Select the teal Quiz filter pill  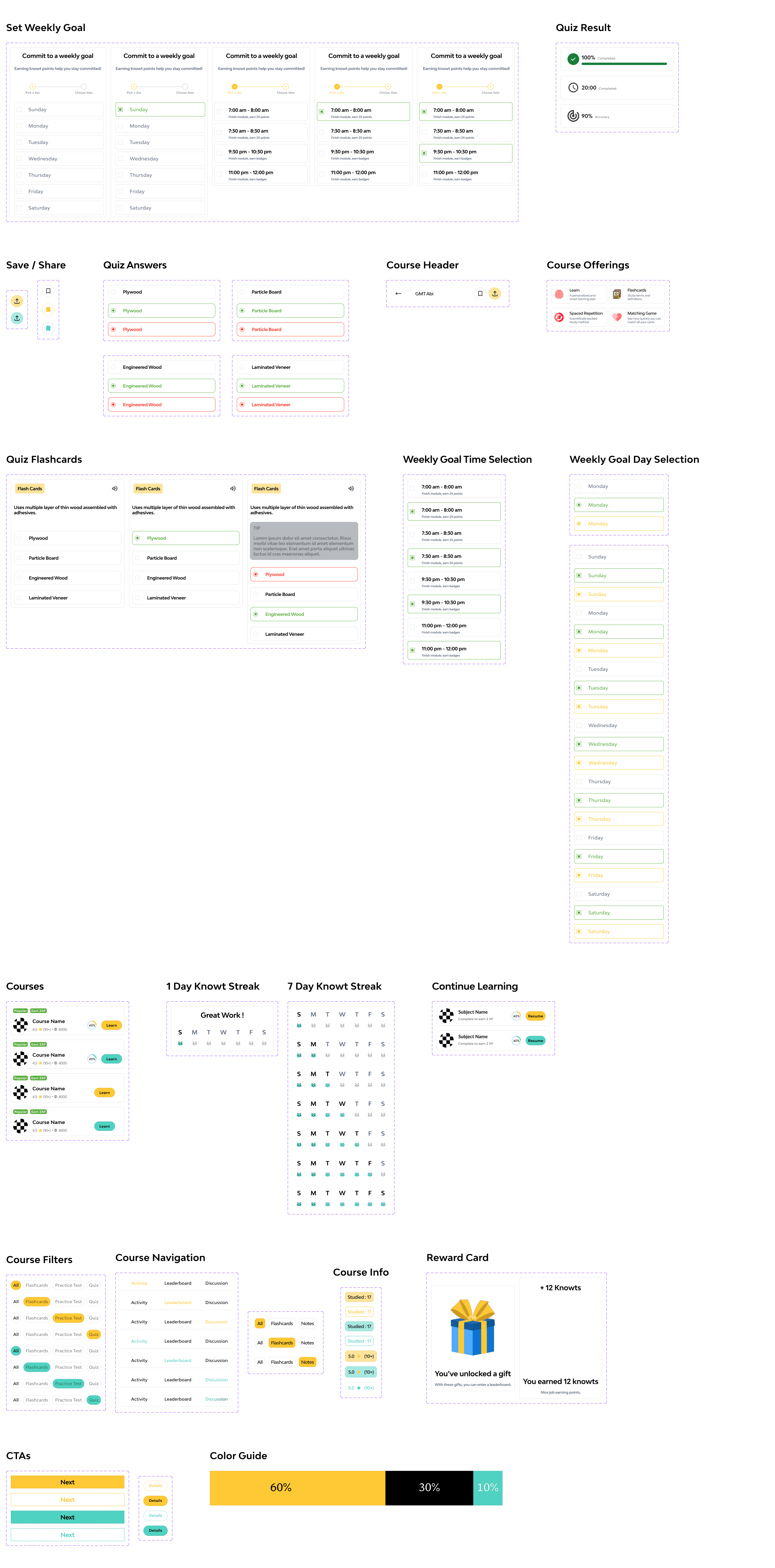click(94, 1400)
